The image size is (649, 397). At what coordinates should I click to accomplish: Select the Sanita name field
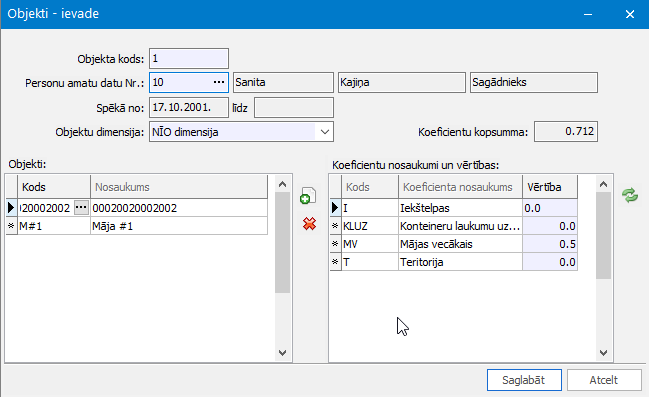[284, 82]
